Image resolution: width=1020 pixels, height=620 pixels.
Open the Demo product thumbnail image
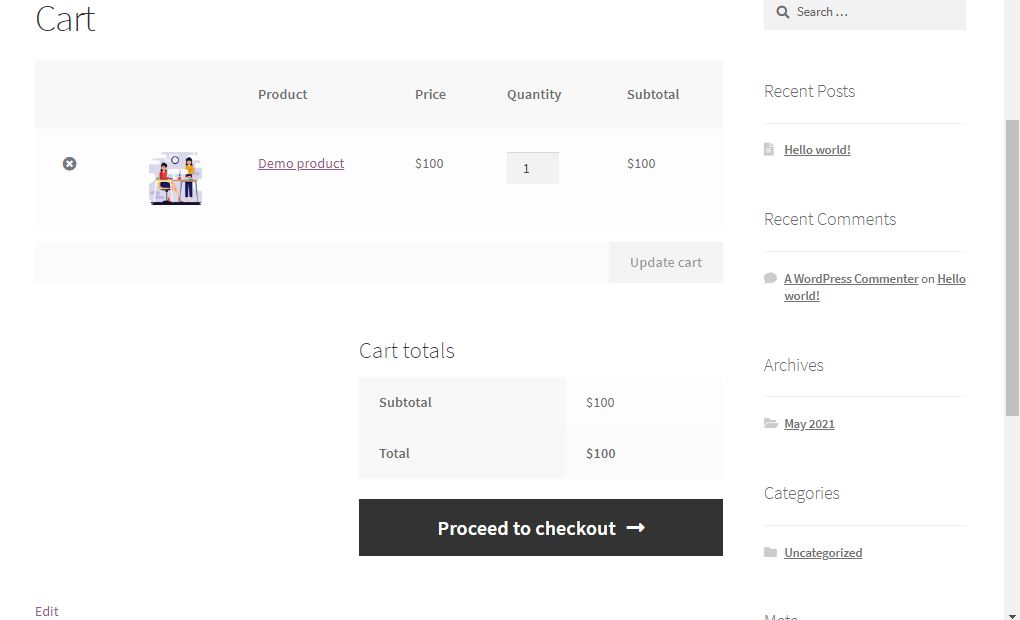[x=175, y=179]
